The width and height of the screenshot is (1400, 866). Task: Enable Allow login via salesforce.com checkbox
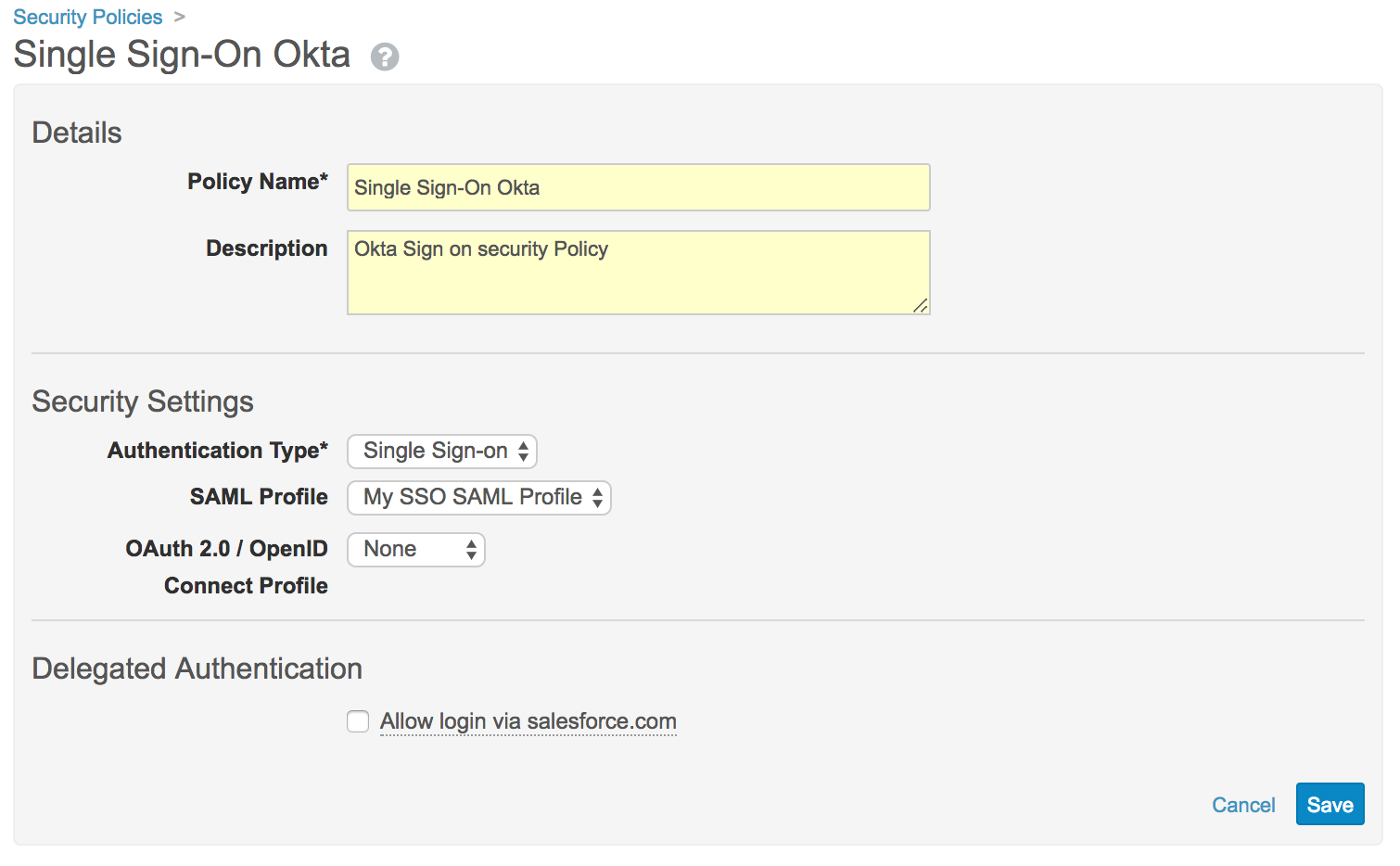(x=358, y=721)
